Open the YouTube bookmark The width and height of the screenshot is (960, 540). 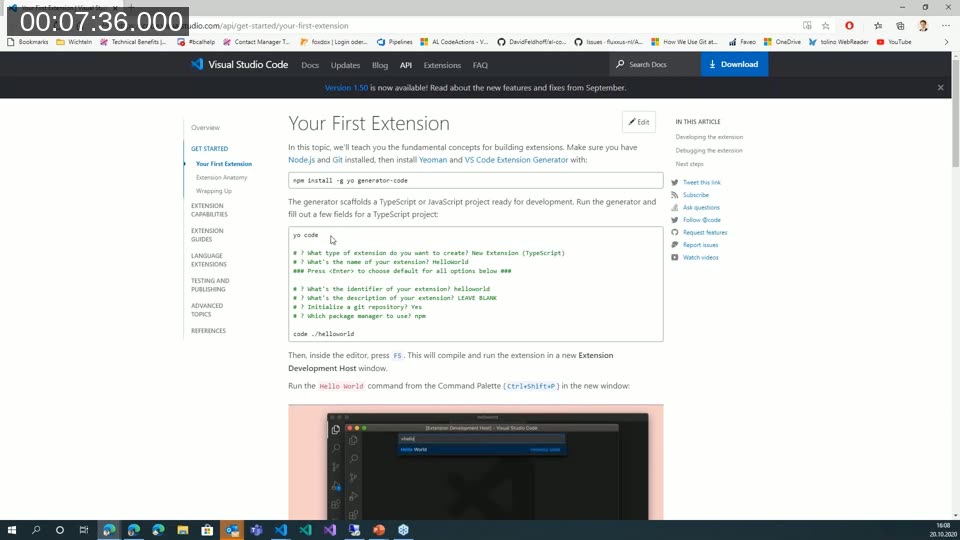[x=894, y=42]
